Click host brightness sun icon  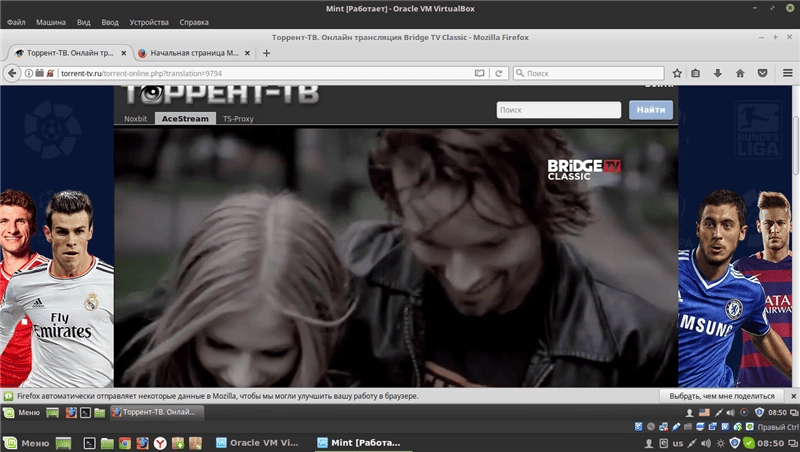(x=720, y=443)
